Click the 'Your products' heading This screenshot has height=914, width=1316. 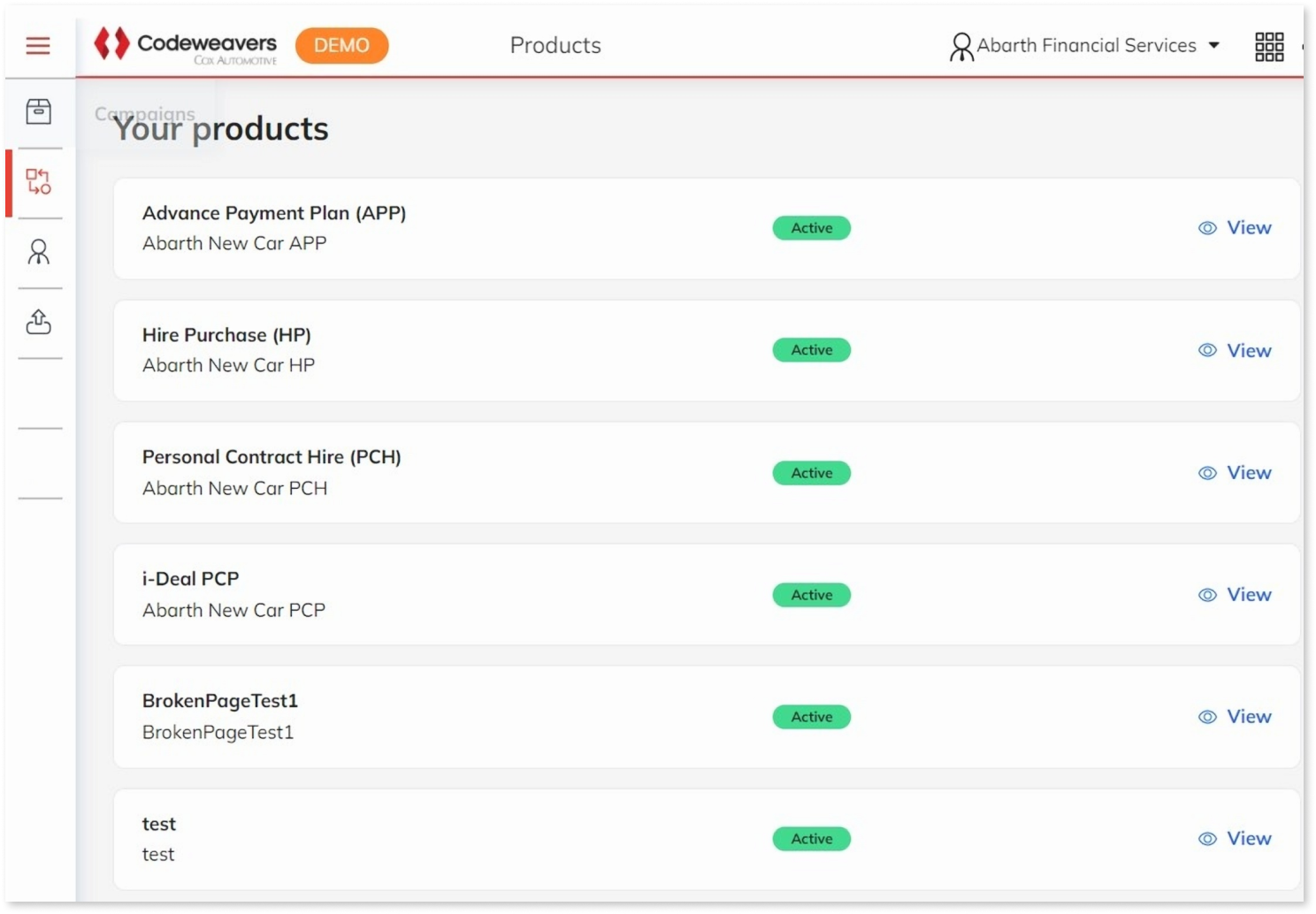(x=221, y=129)
